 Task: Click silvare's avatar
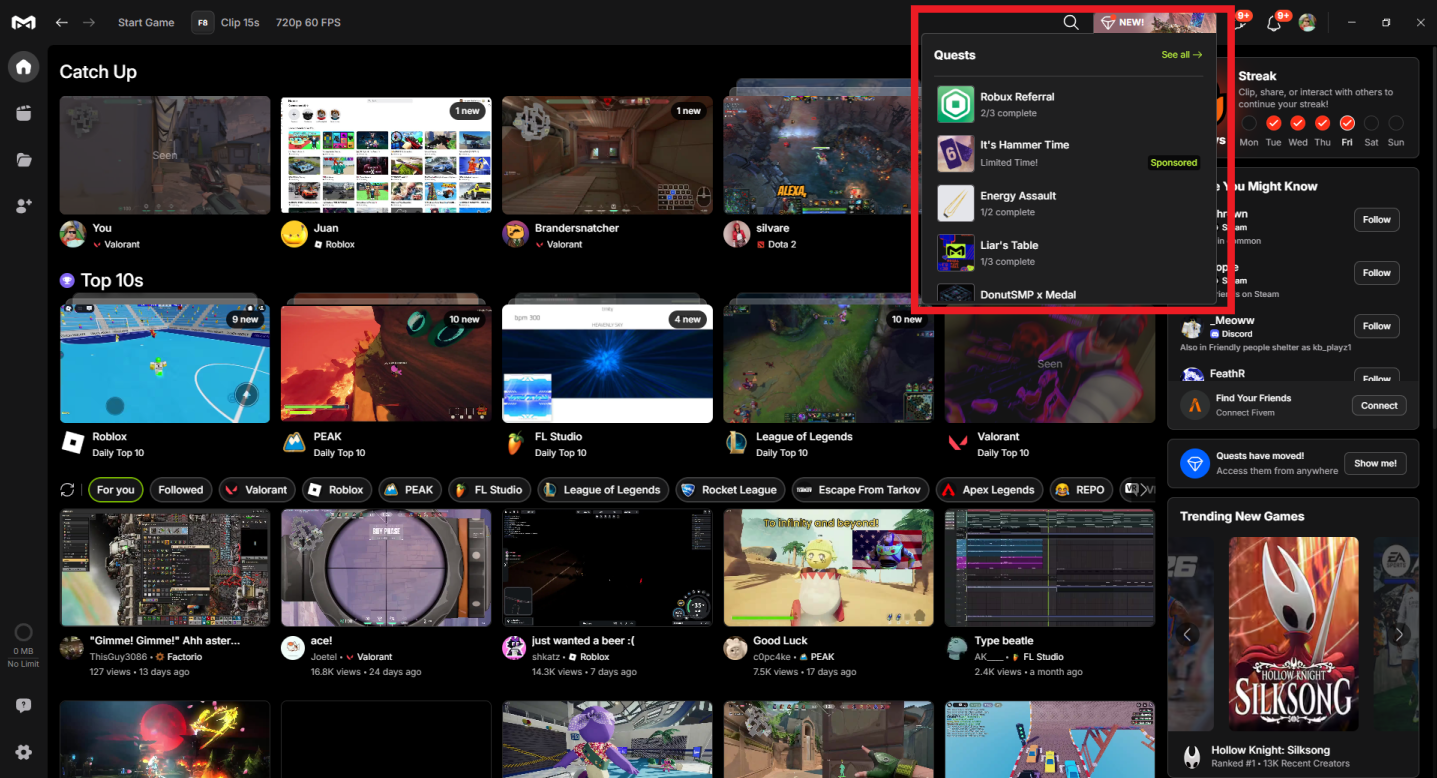(x=736, y=234)
